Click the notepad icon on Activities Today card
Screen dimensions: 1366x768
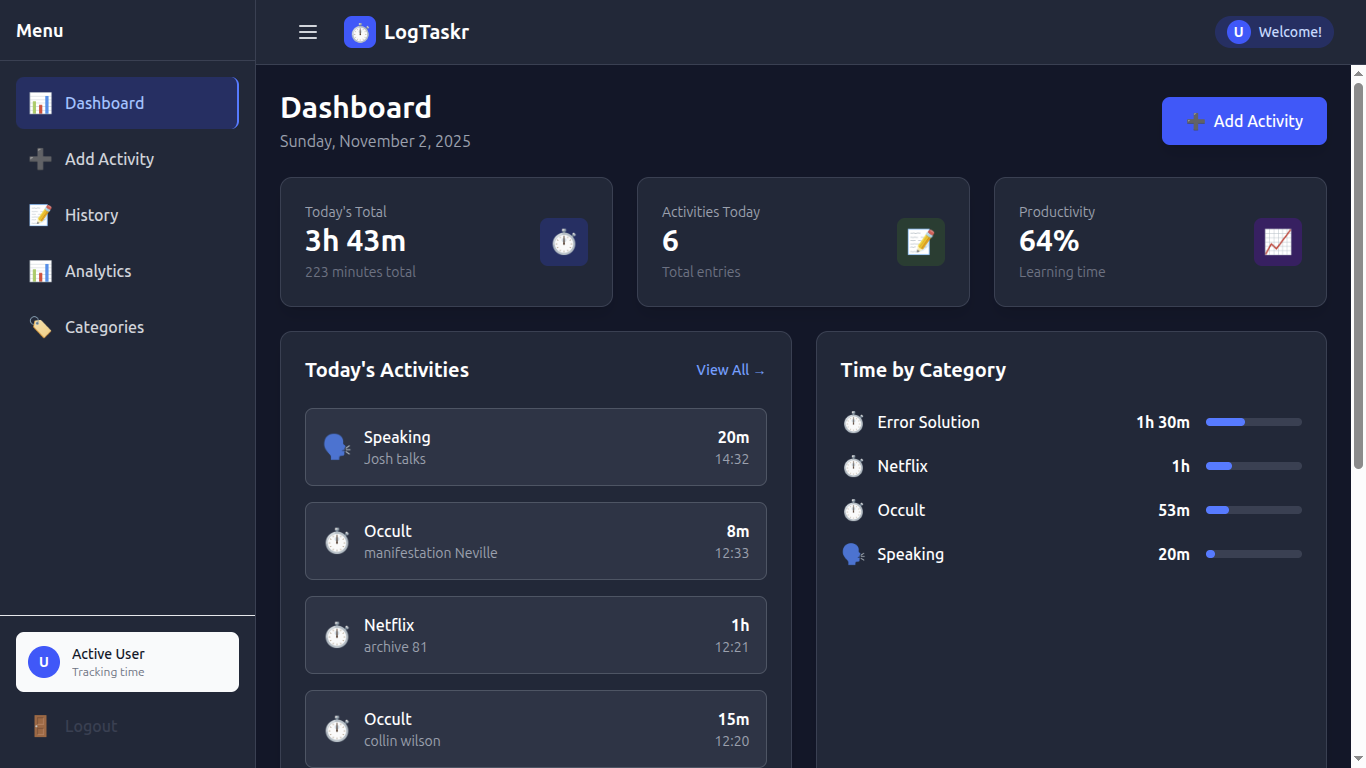click(x=920, y=241)
